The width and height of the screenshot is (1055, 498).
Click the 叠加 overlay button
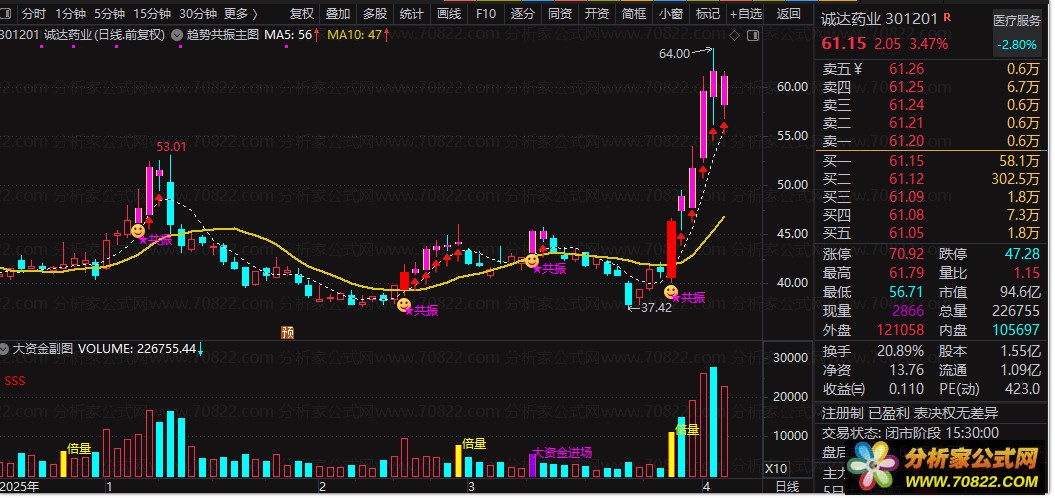[x=338, y=13]
